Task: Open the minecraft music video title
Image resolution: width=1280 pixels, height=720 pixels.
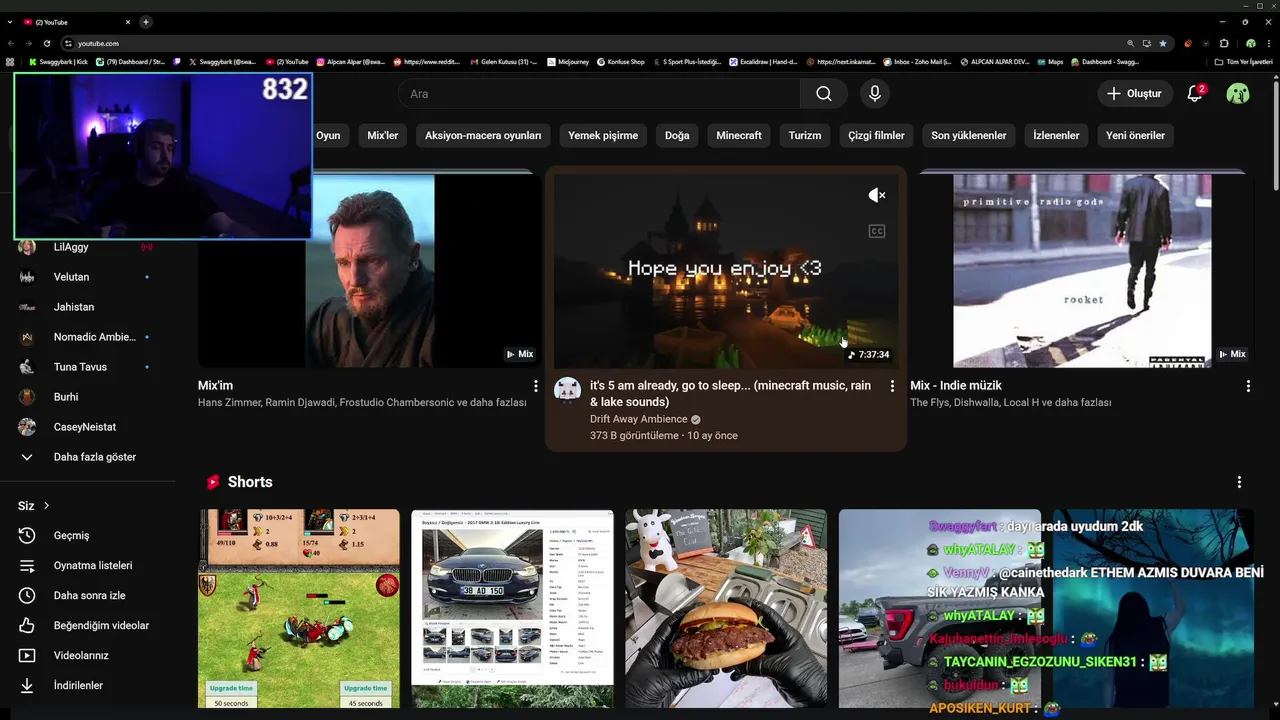Action: point(730,393)
